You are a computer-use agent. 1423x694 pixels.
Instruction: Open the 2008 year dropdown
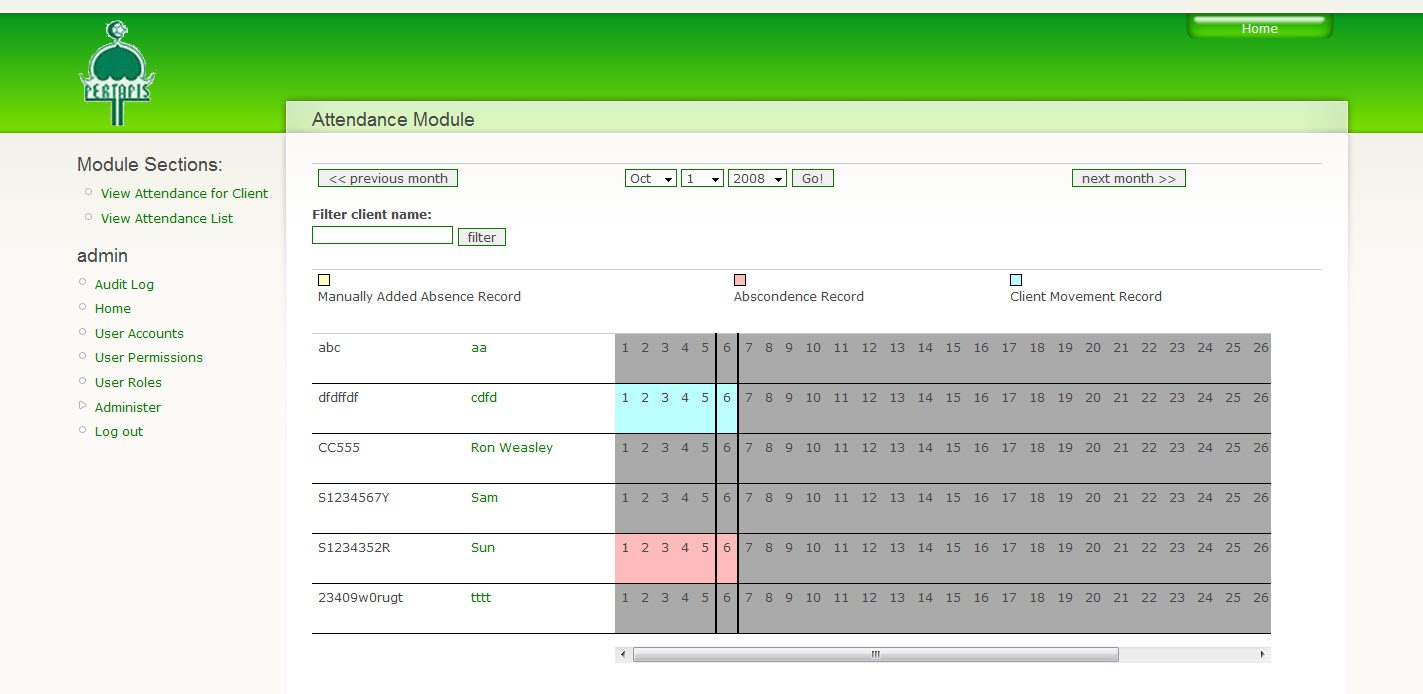pyautogui.click(x=757, y=178)
